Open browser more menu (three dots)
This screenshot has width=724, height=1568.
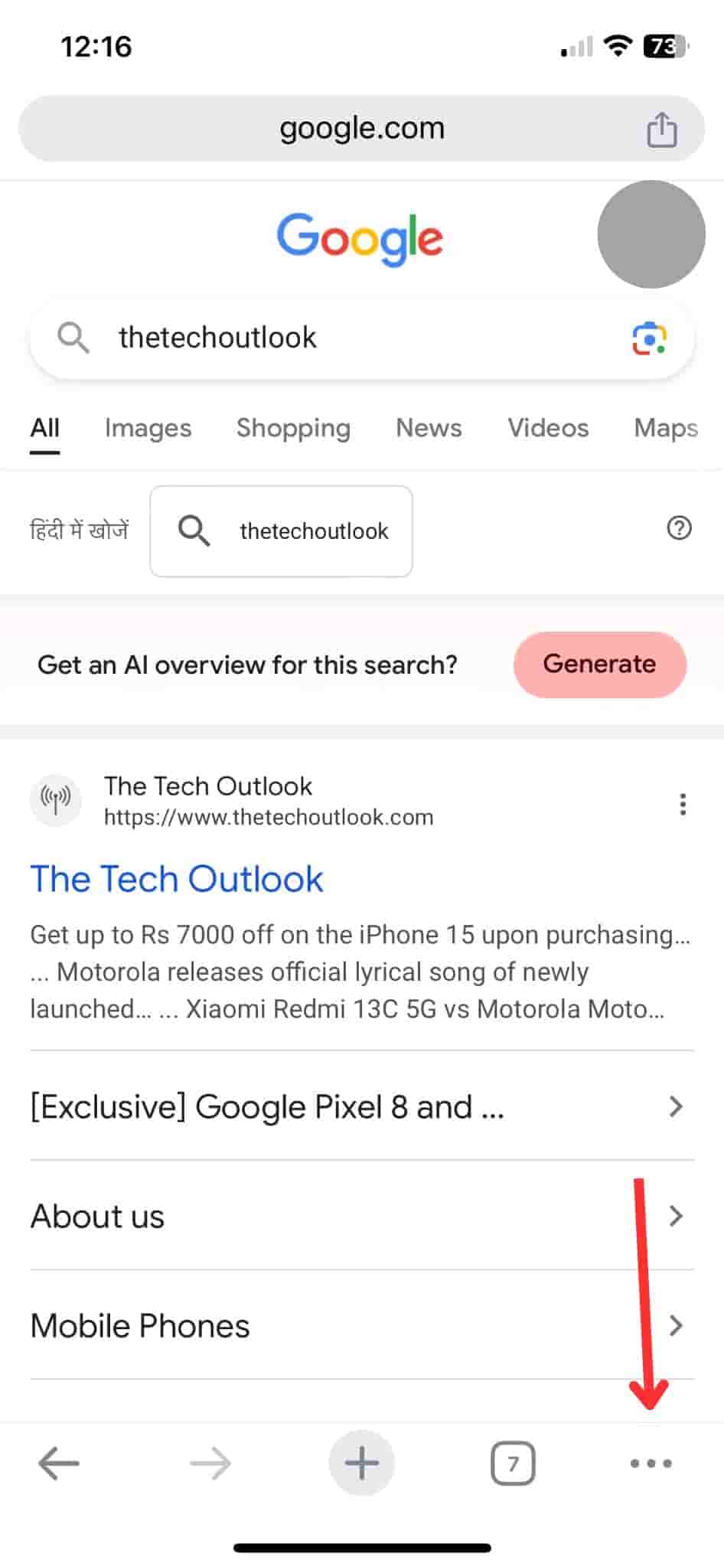pyautogui.click(x=651, y=1463)
